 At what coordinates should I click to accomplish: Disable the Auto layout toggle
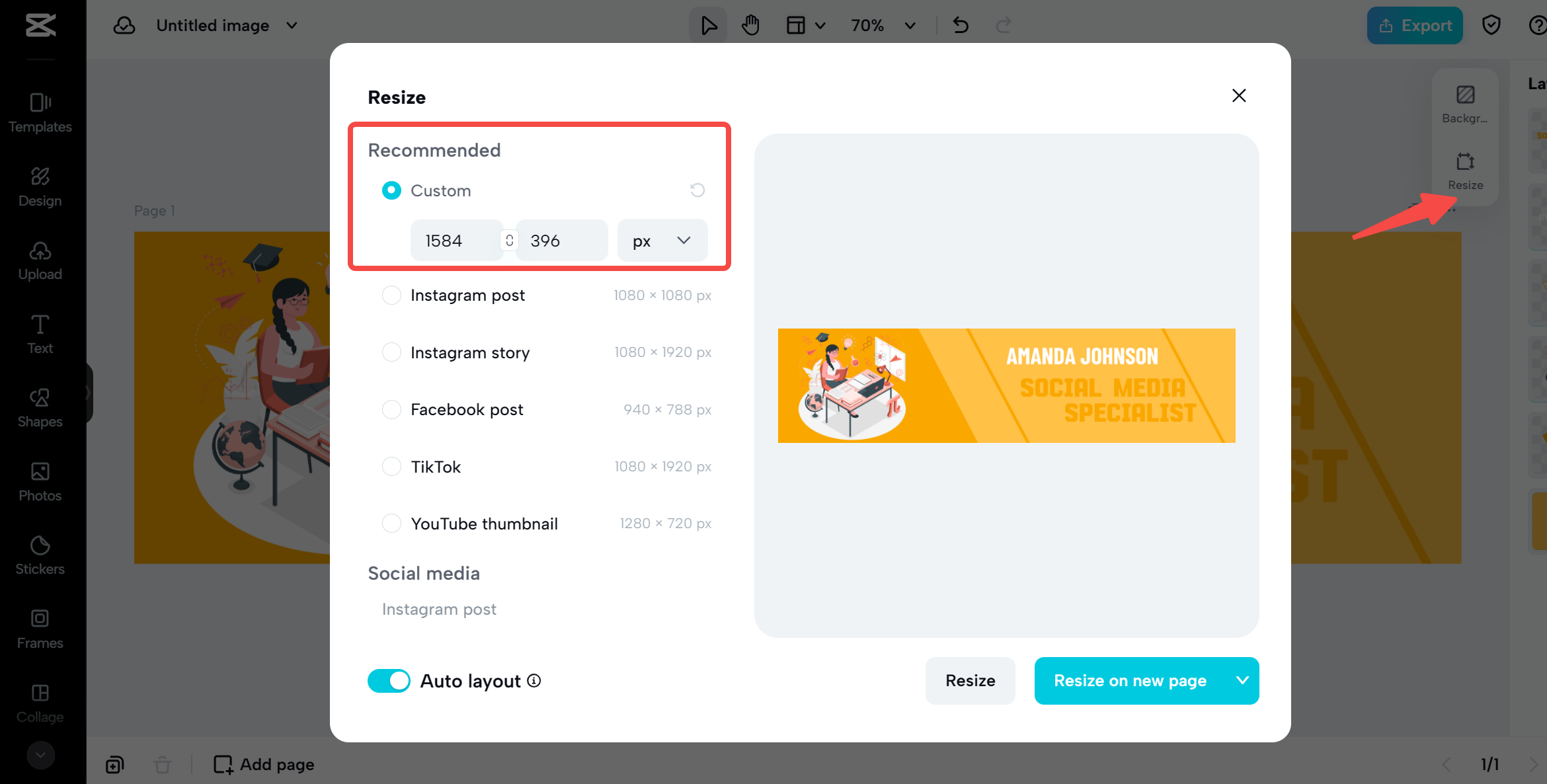click(389, 680)
